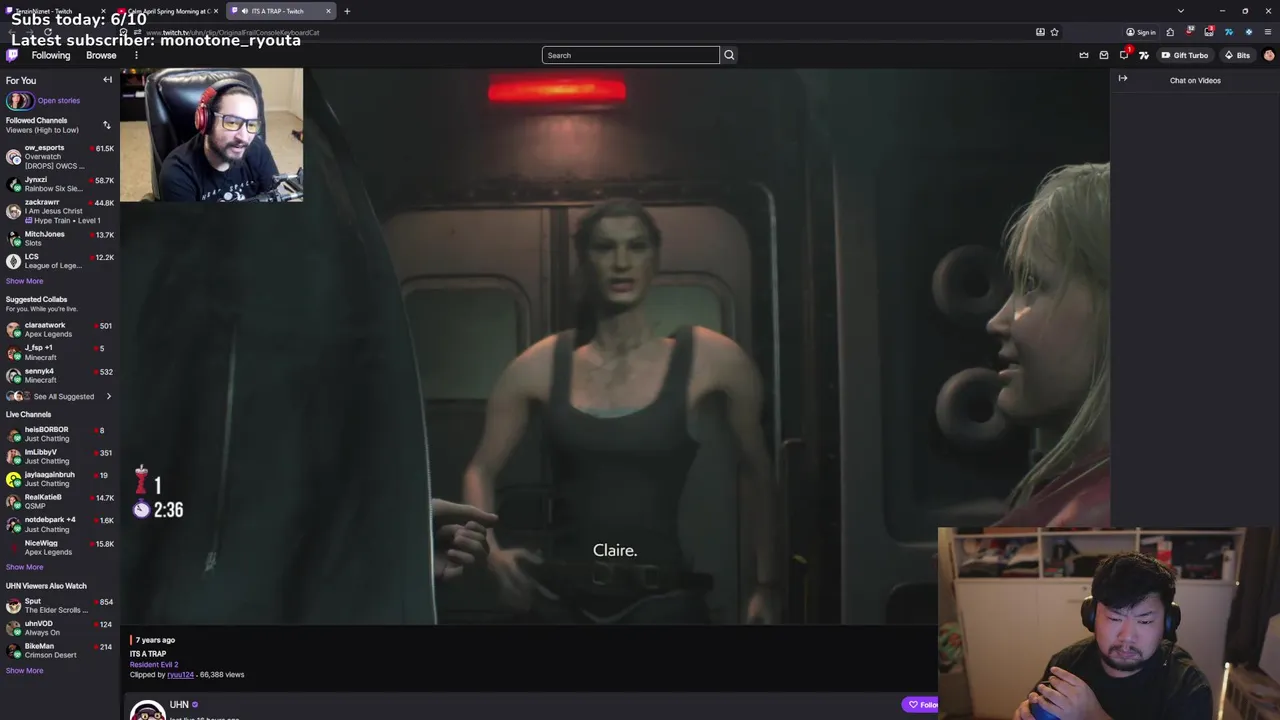Open Sput channel from viewers also watch
This screenshot has width=1280, height=720.
[x=60, y=605]
